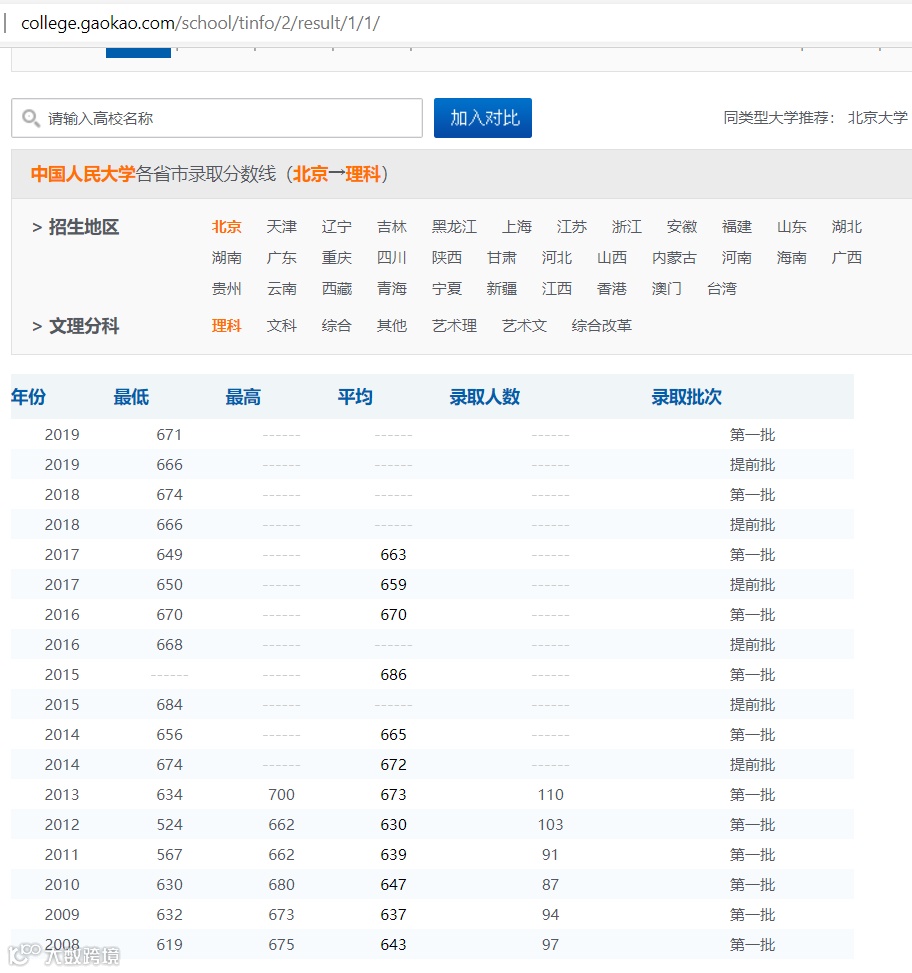Select 广西 region
This screenshot has width=912, height=973.
coord(847,258)
